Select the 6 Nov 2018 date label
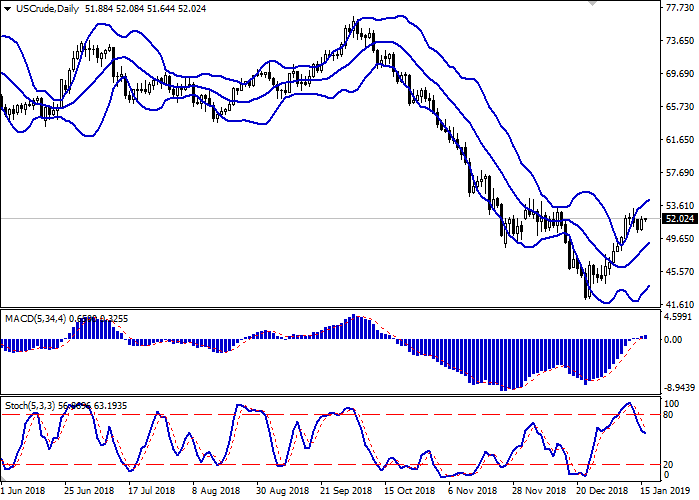This screenshot has width=699, height=500. (474, 491)
